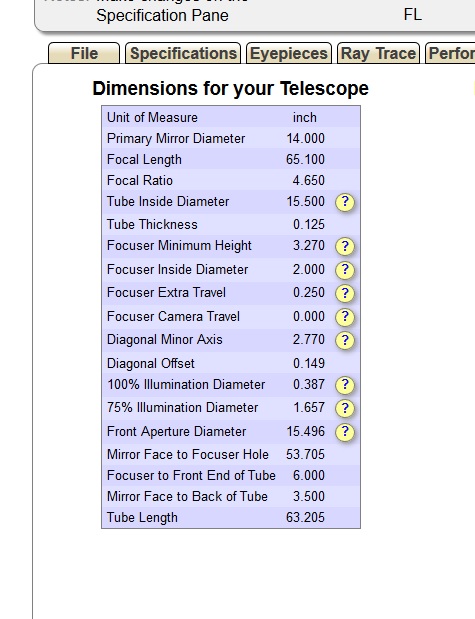Click Front Aperture Diameter help icon
The height and width of the screenshot is (619, 475).
345,432
